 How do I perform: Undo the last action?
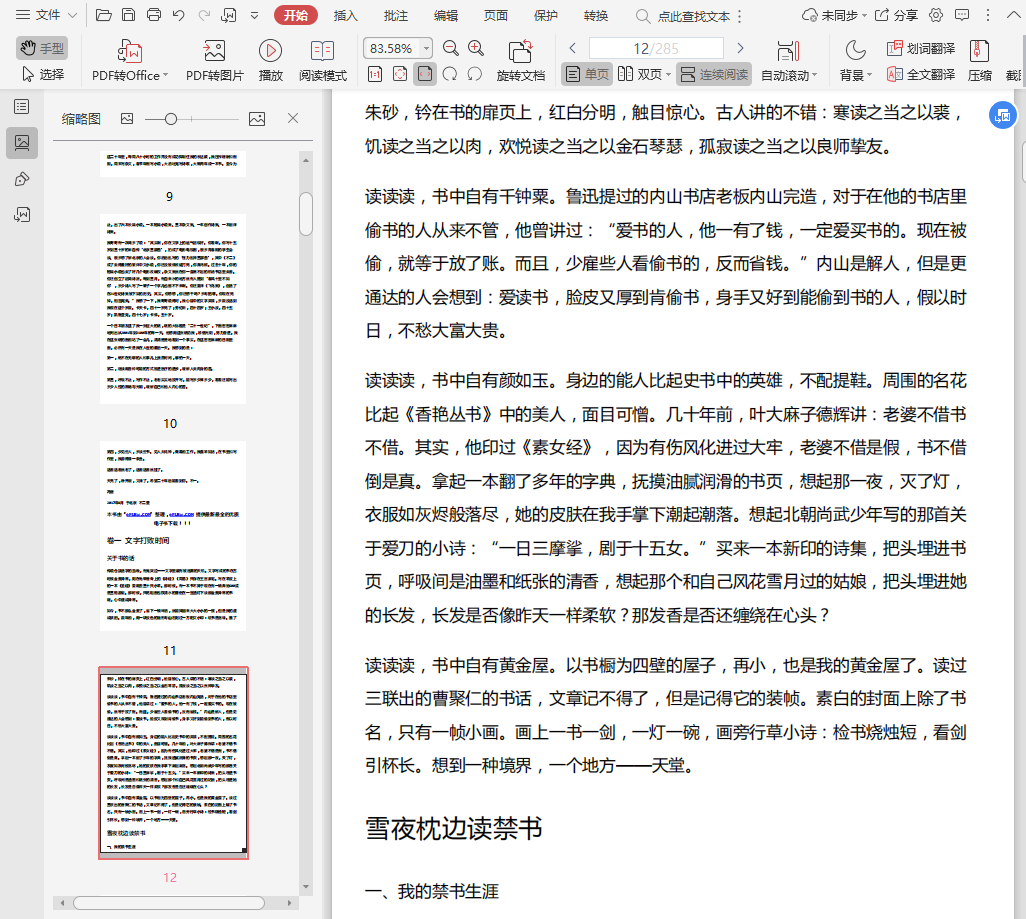pyautogui.click(x=178, y=15)
